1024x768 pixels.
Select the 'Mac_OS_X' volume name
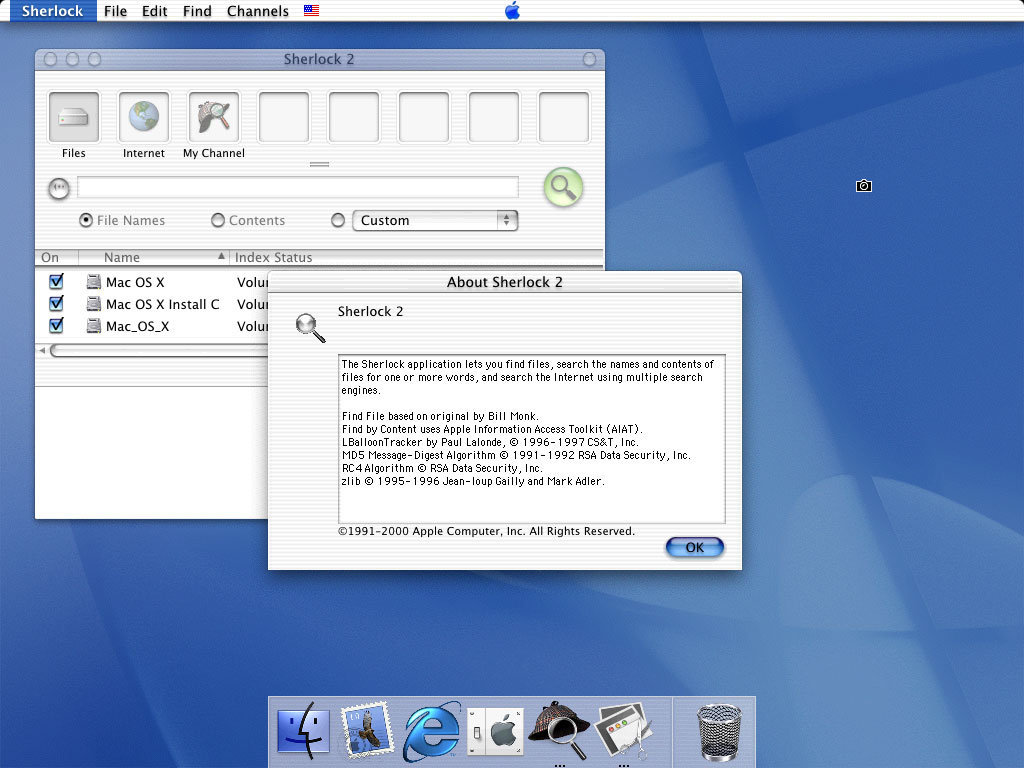[138, 326]
